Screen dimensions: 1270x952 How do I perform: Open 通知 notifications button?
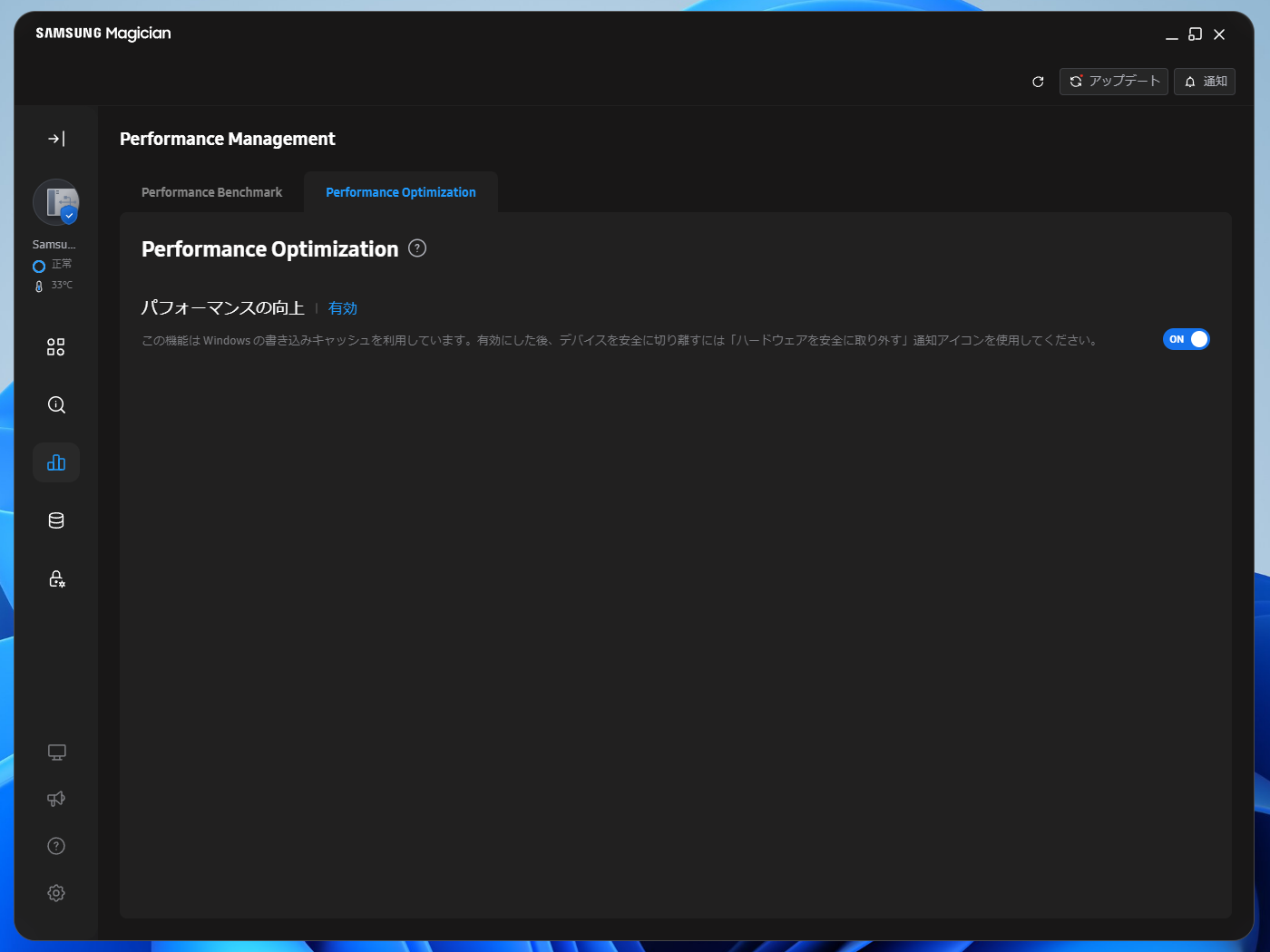(x=1205, y=82)
